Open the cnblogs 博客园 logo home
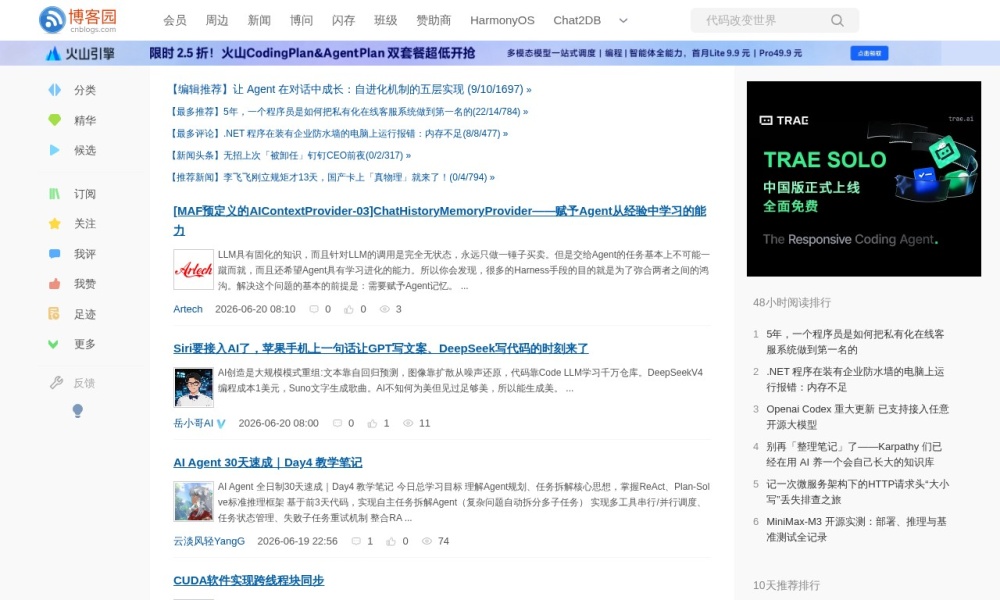Viewport: 1000px width, 600px height. (78, 20)
